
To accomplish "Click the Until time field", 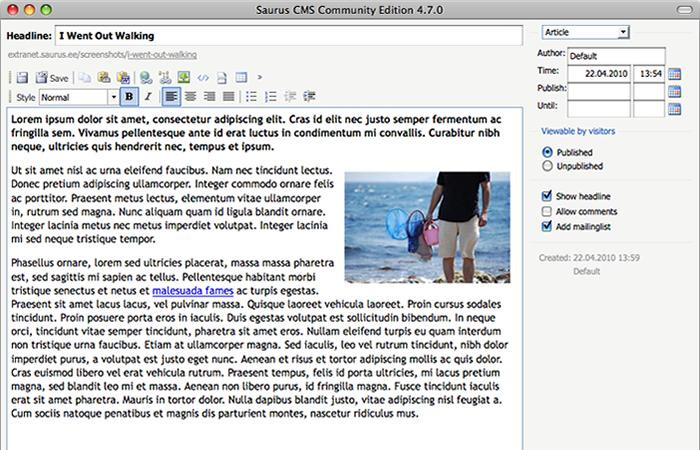I will (649, 109).
